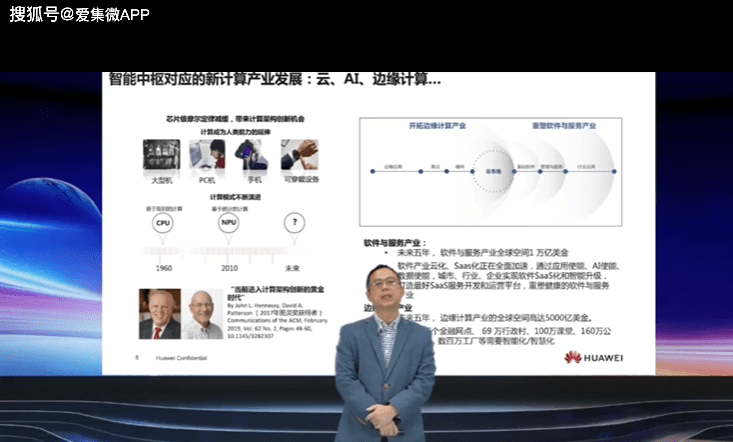Click the Communications of the ACM citation line
The height and width of the screenshot is (442, 733).
(x=277, y=321)
